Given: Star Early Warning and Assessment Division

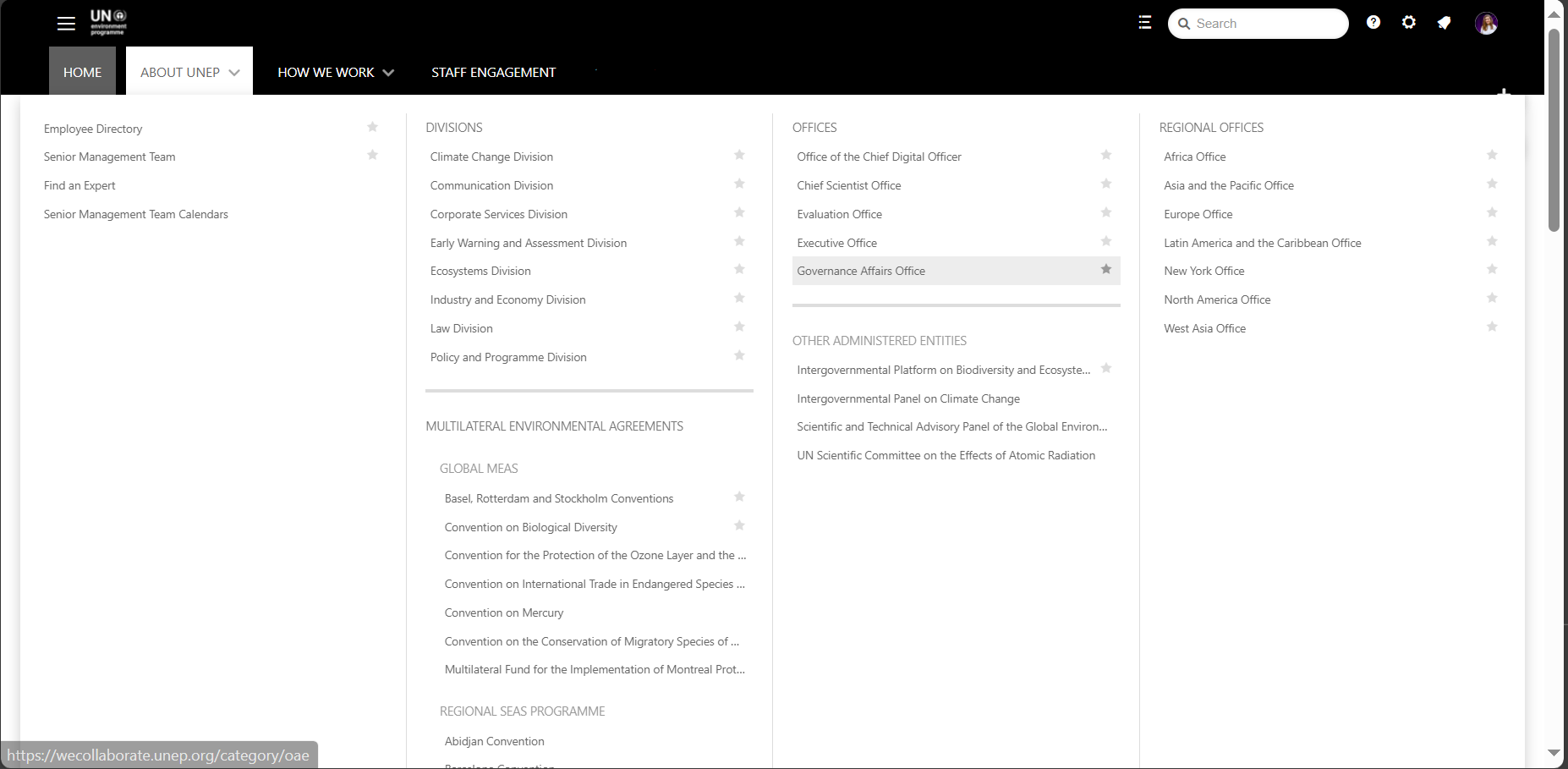Looking at the screenshot, I should pyautogui.click(x=739, y=241).
